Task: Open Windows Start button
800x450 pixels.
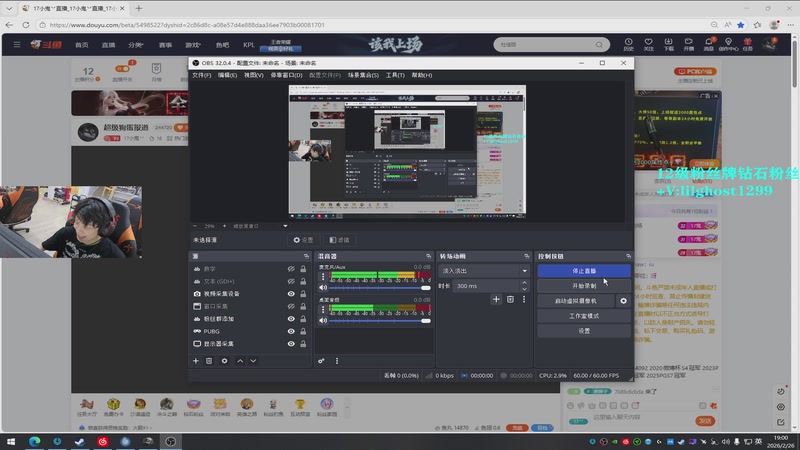Action: pyautogui.click(x=11, y=441)
